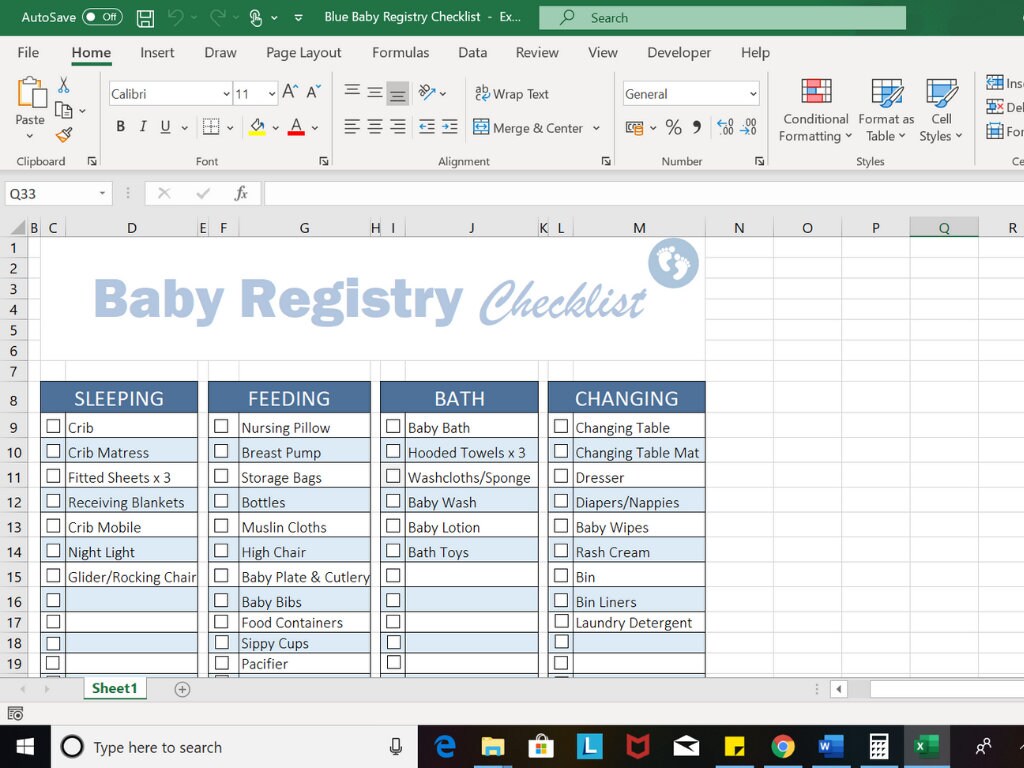Tick the Nursing Pillow checkbox
The image size is (1024, 768).
point(223,427)
